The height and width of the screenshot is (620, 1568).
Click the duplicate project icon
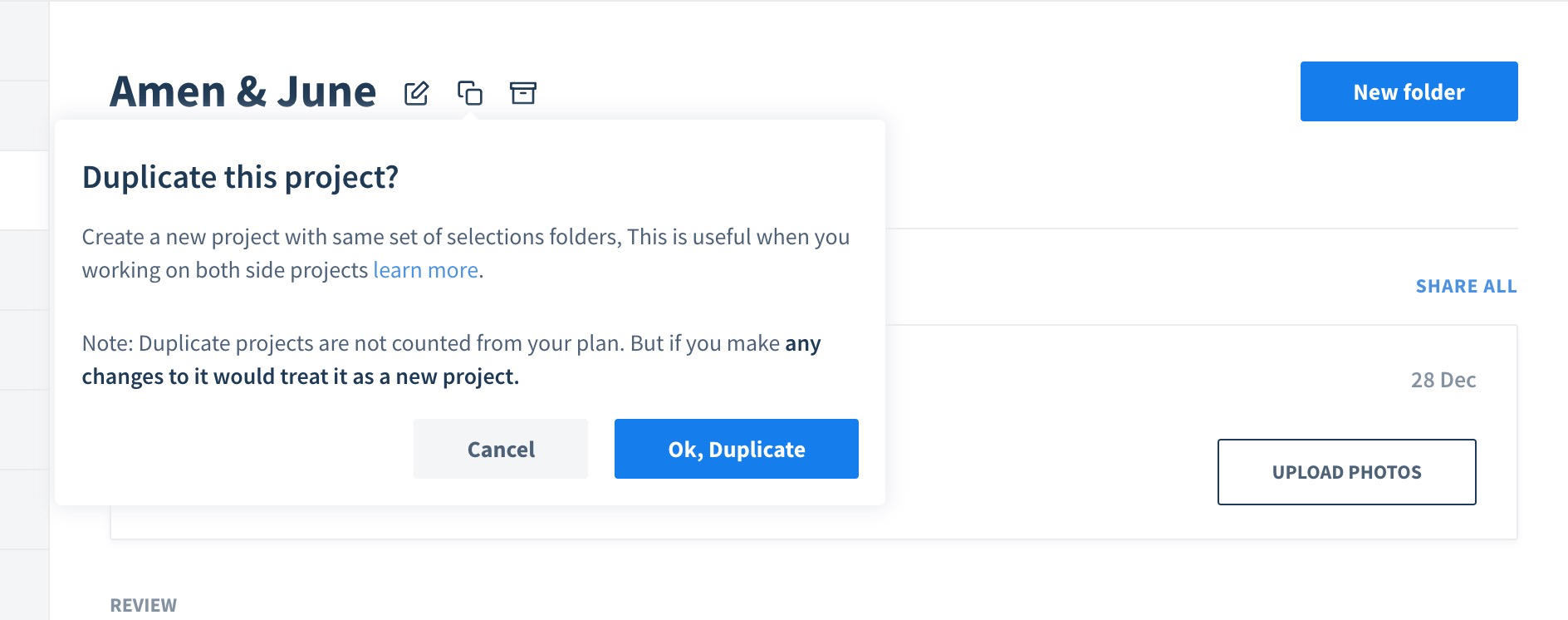pos(470,93)
